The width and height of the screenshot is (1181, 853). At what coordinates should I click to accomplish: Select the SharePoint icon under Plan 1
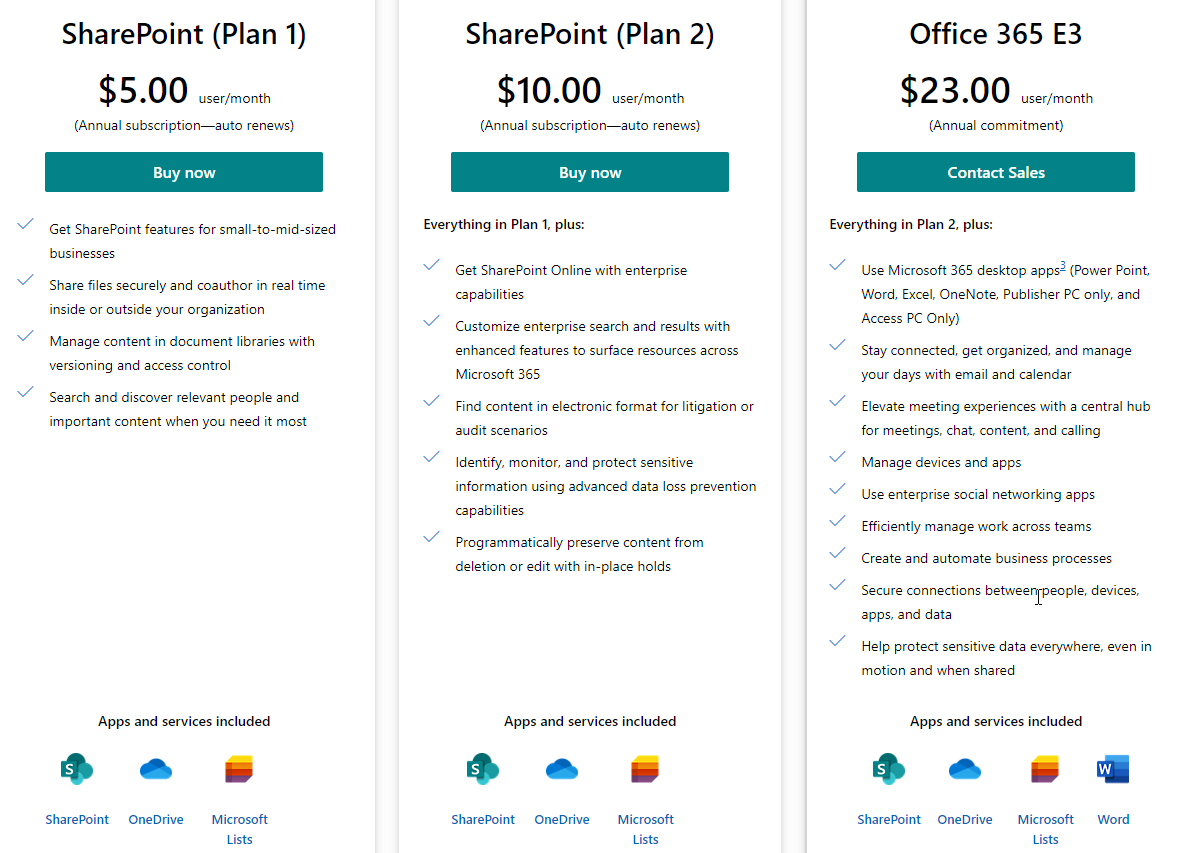pos(77,769)
